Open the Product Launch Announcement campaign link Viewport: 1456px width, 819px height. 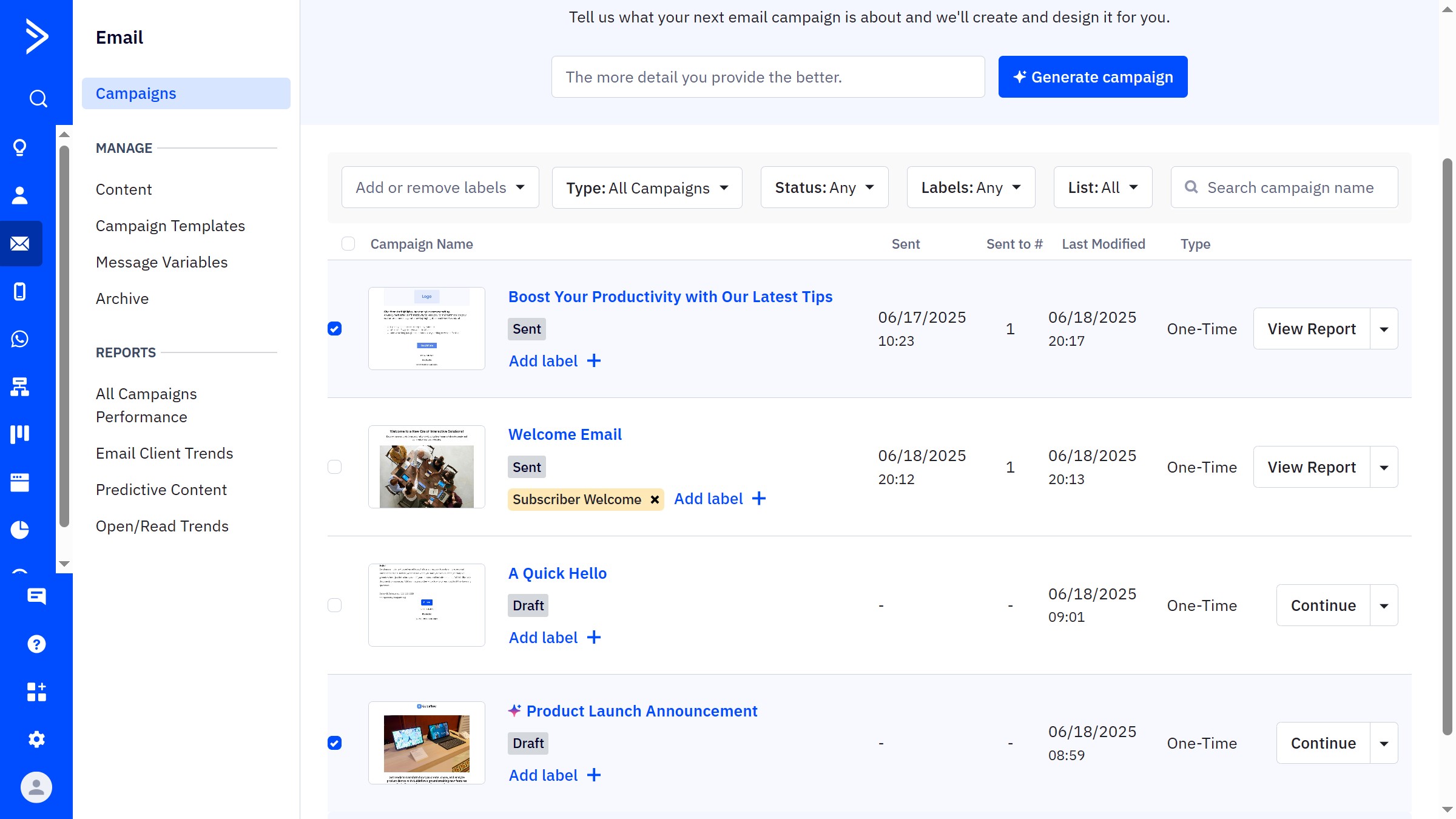(x=641, y=711)
